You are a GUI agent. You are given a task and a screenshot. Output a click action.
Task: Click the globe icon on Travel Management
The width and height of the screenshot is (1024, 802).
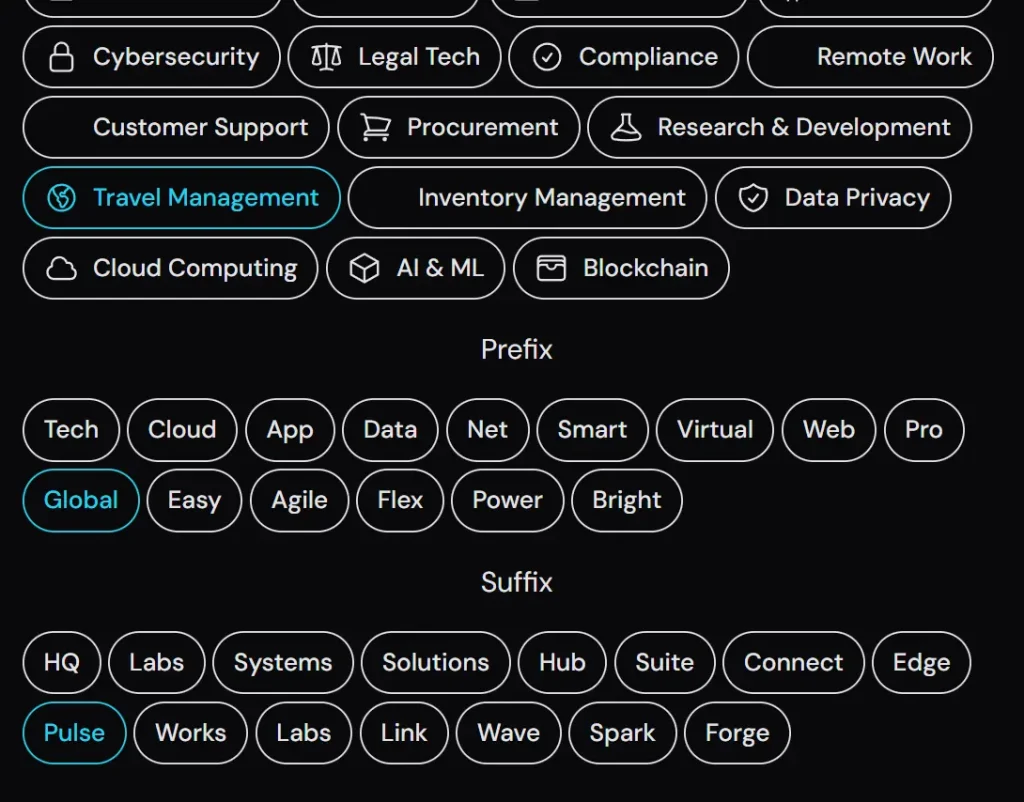pos(63,198)
